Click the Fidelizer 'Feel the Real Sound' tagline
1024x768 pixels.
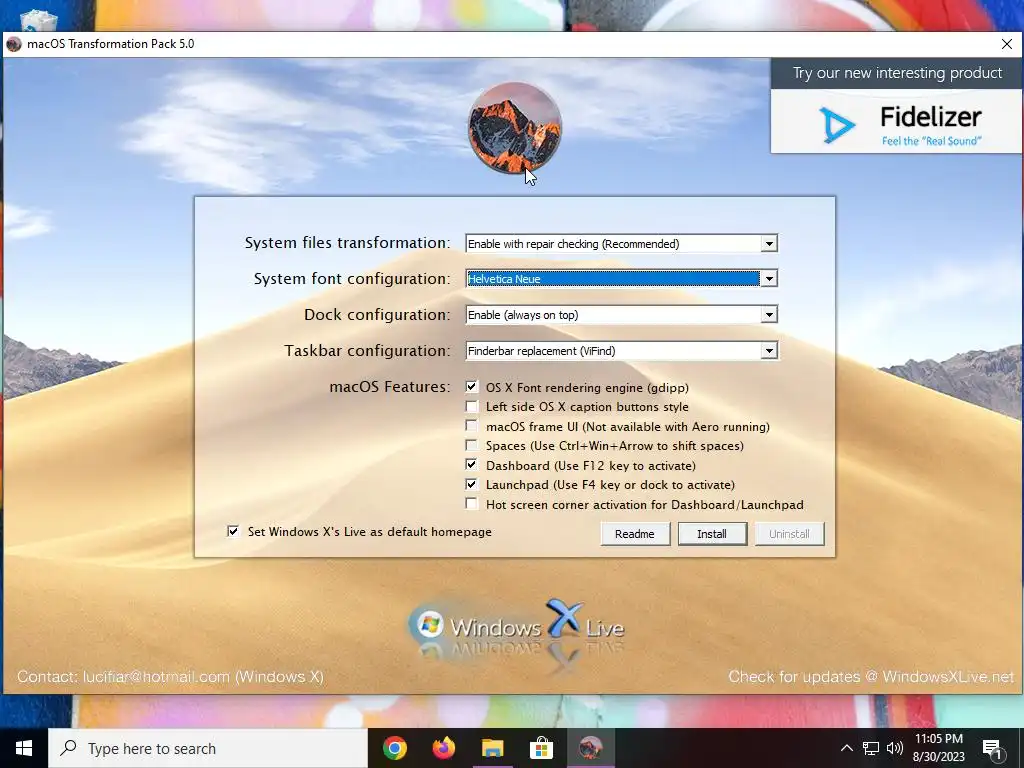[931, 141]
